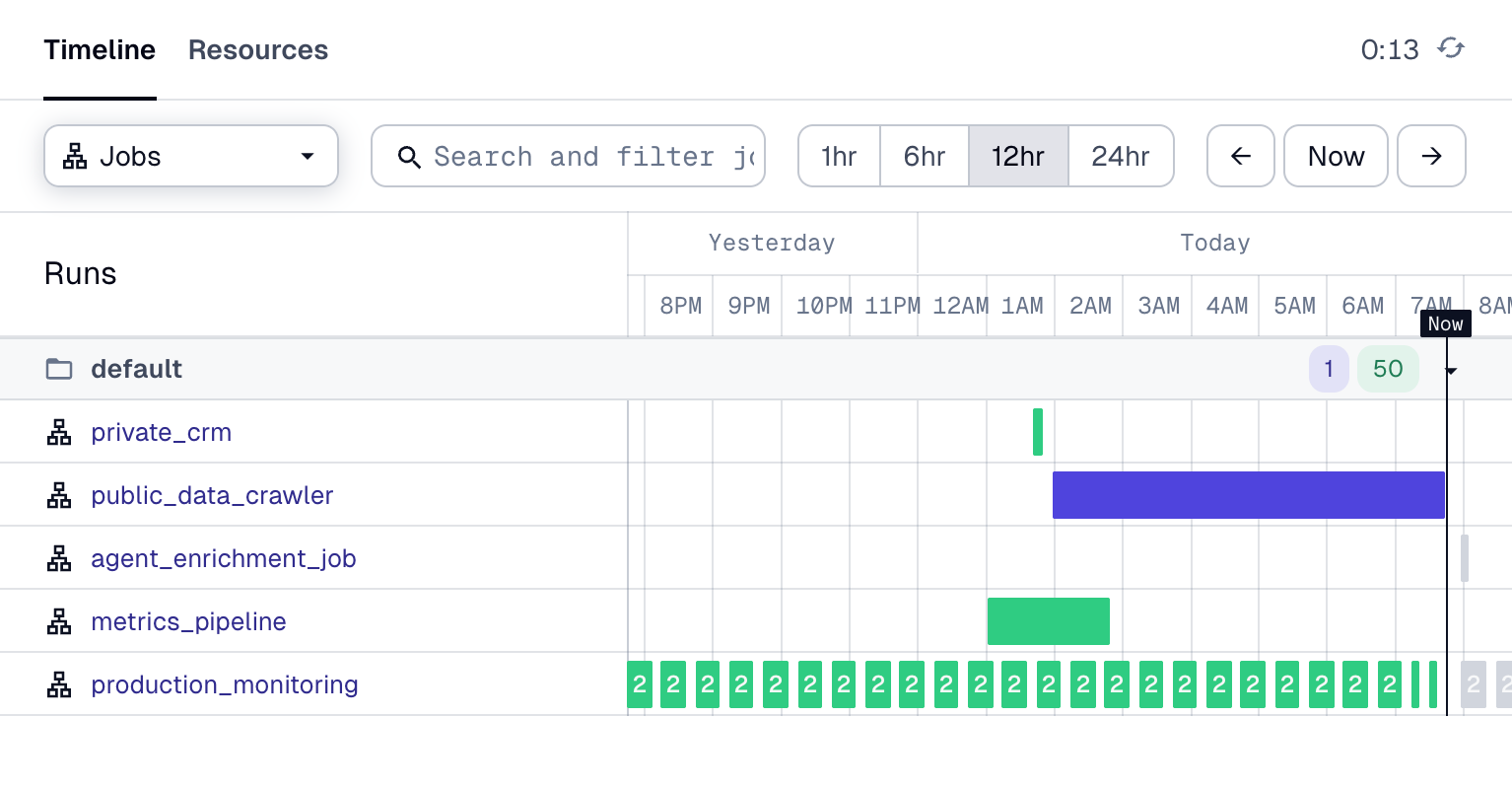Select the 1hr time range
The height and width of the screenshot is (789, 1512).
pyautogui.click(x=839, y=156)
